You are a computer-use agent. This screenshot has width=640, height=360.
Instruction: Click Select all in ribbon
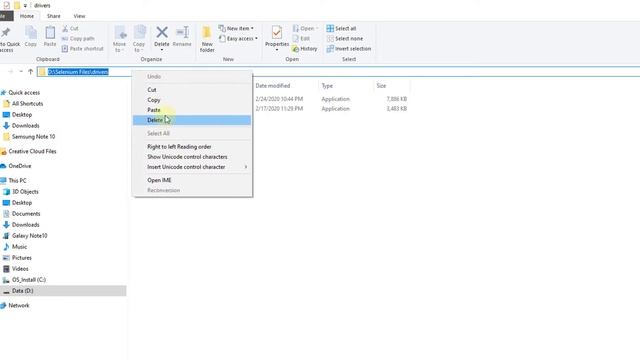click(x=341, y=28)
